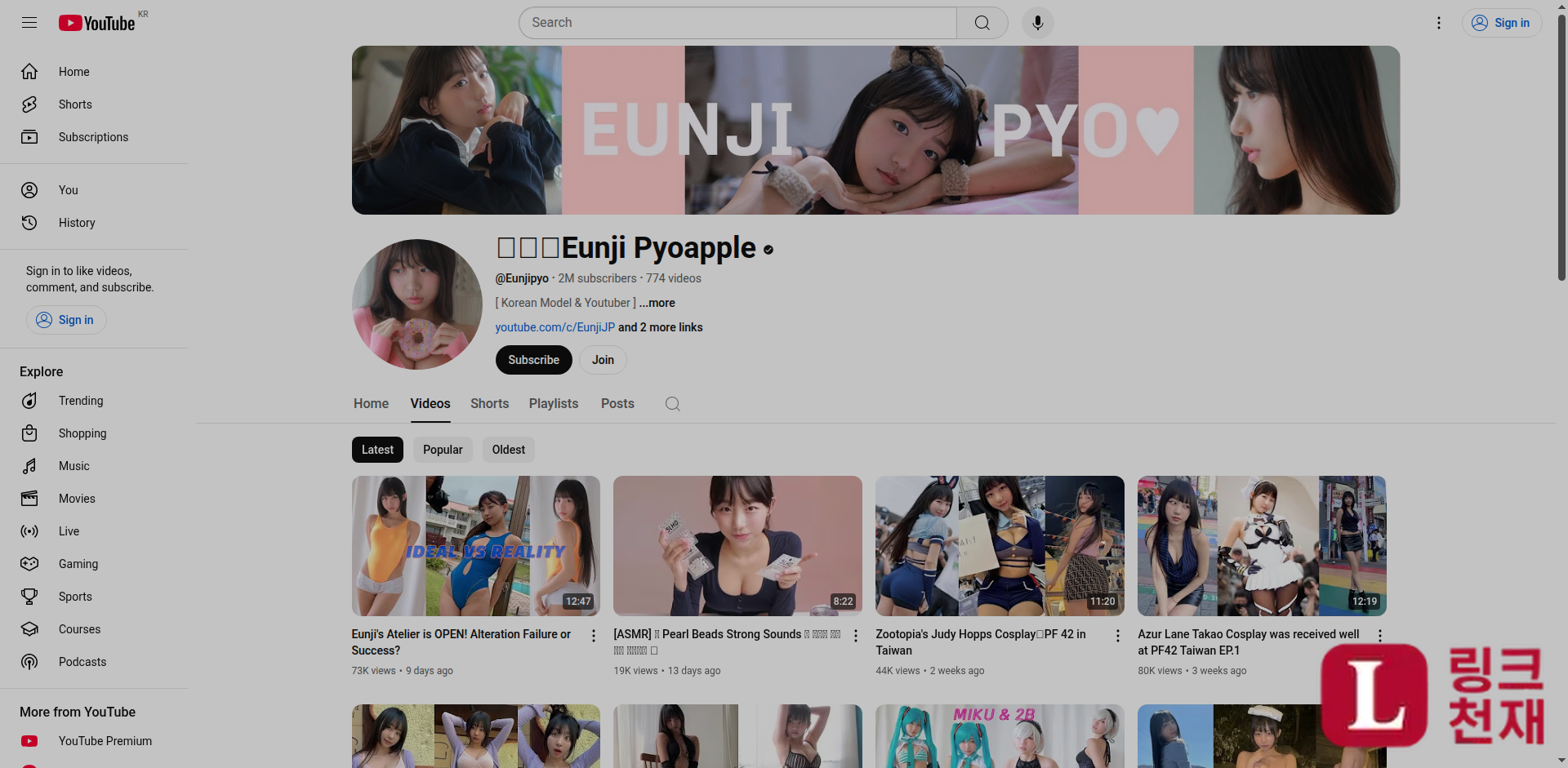Click the search magnifier button
Image resolution: width=1568 pixels, height=768 pixels.
[x=982, y=23]
